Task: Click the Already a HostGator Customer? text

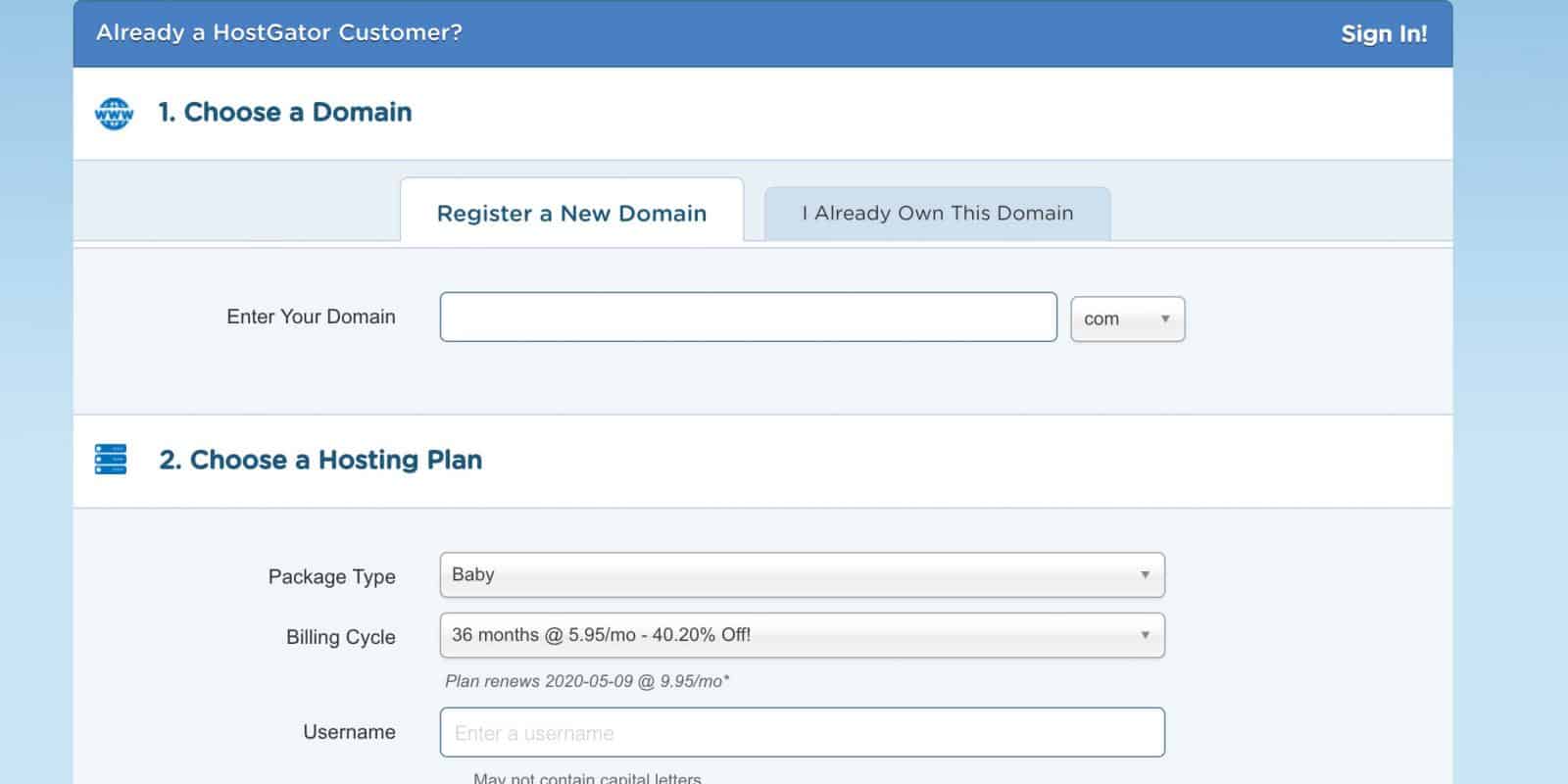Action: pyautogui.click(x=279, y=32)
